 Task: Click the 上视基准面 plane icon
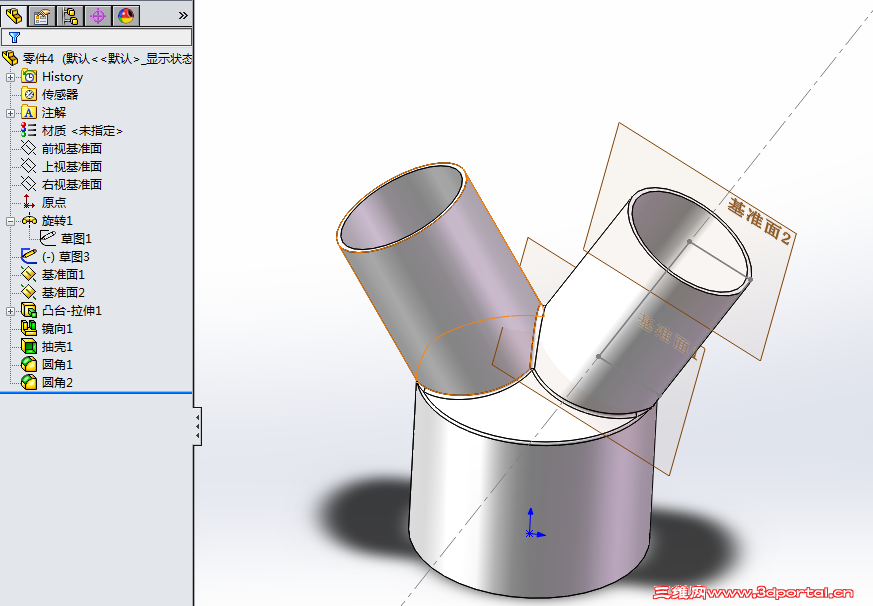coord(29,166)
